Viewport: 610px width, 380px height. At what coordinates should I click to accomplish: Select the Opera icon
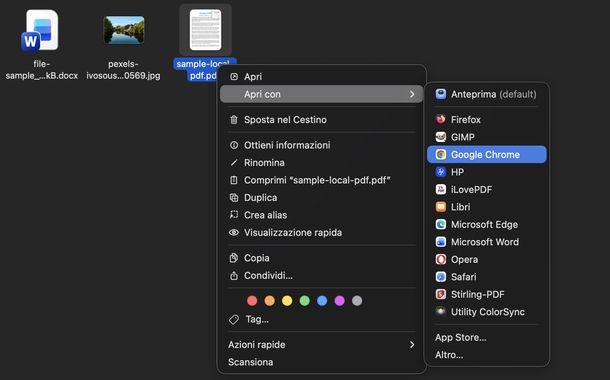pos(440,259)
